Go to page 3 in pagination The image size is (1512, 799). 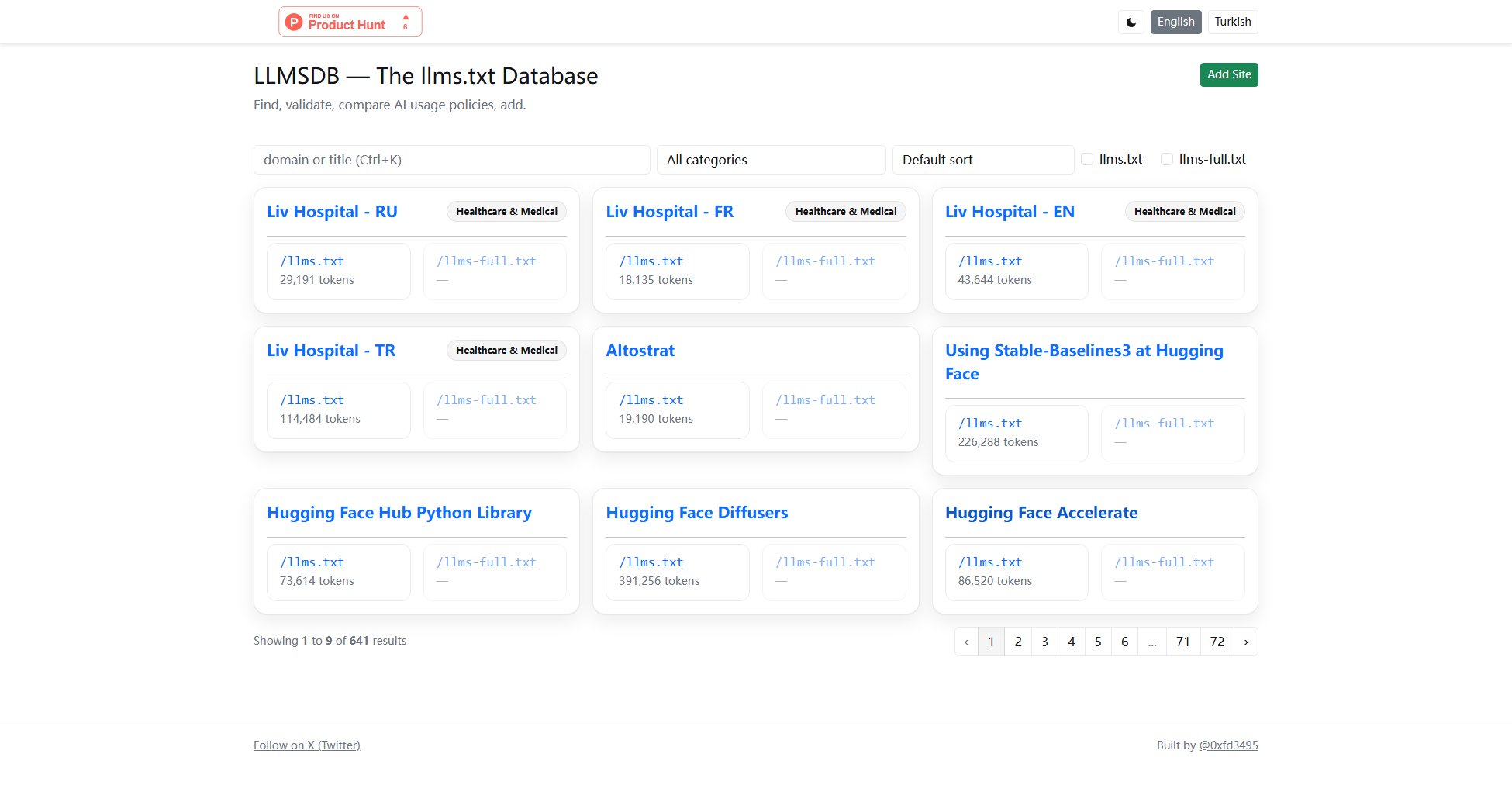tap(1044, 642)
